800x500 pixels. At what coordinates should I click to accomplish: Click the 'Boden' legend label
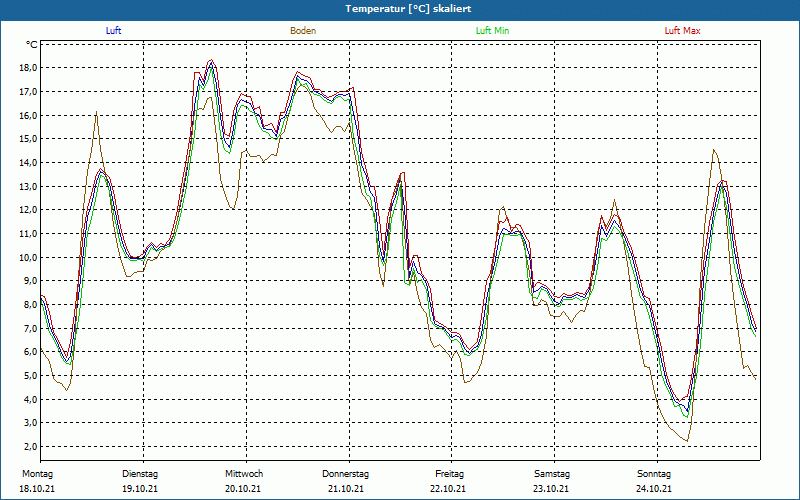tap(303, 31)
